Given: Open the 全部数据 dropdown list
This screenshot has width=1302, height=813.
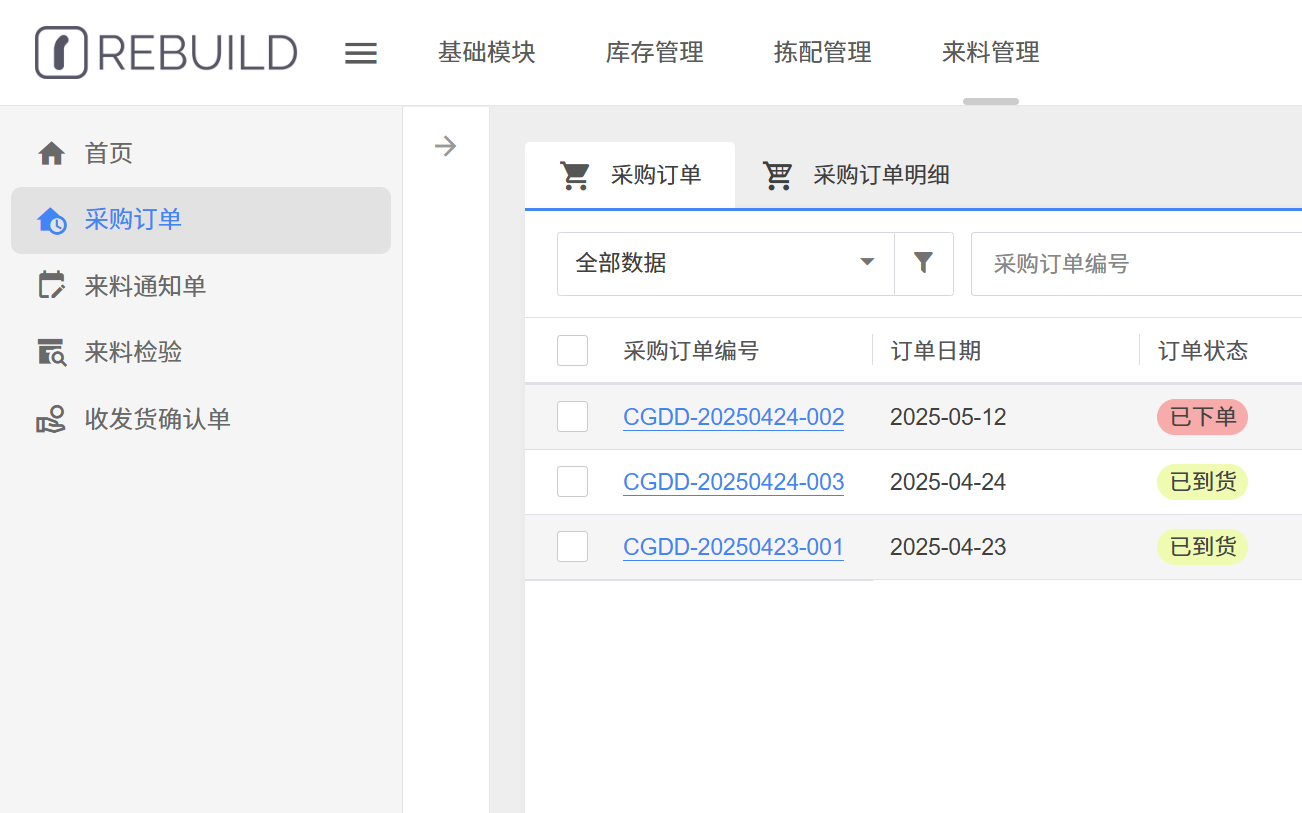Looking at the screenshot, I should click(x=725, y=263).
